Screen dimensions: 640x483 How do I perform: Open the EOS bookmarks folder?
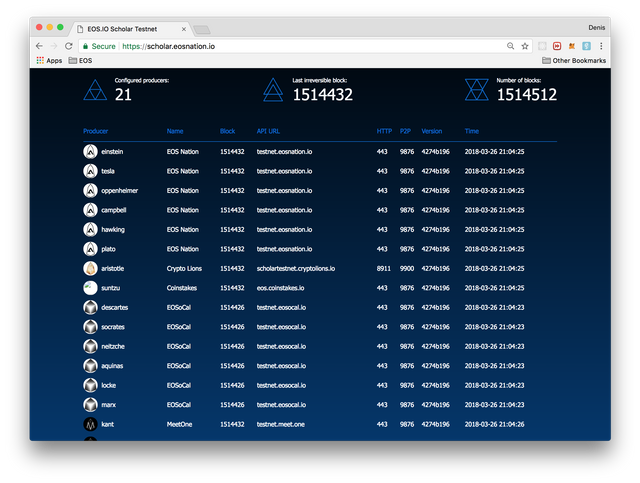(80, 60)
